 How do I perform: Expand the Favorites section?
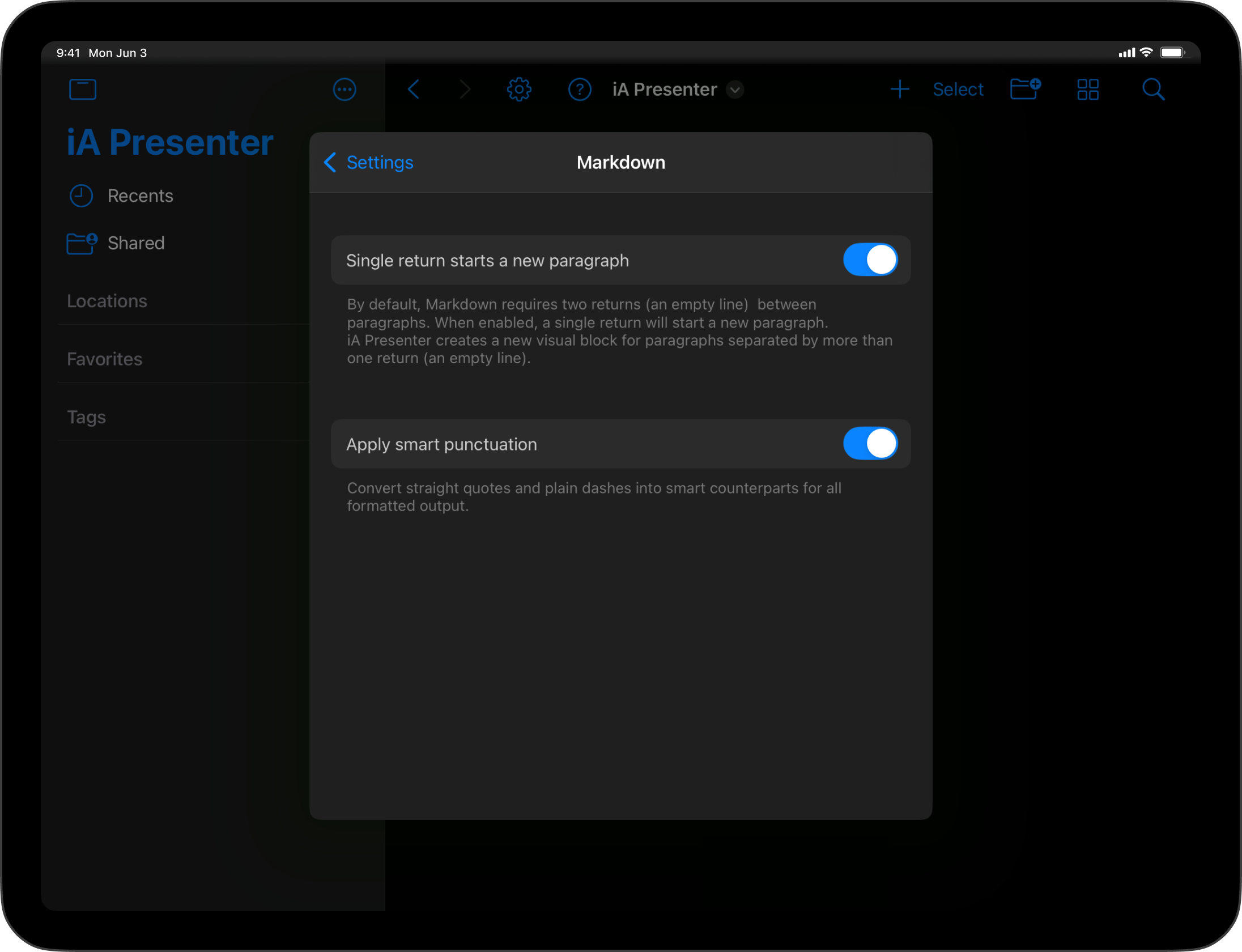coord(105,359)
